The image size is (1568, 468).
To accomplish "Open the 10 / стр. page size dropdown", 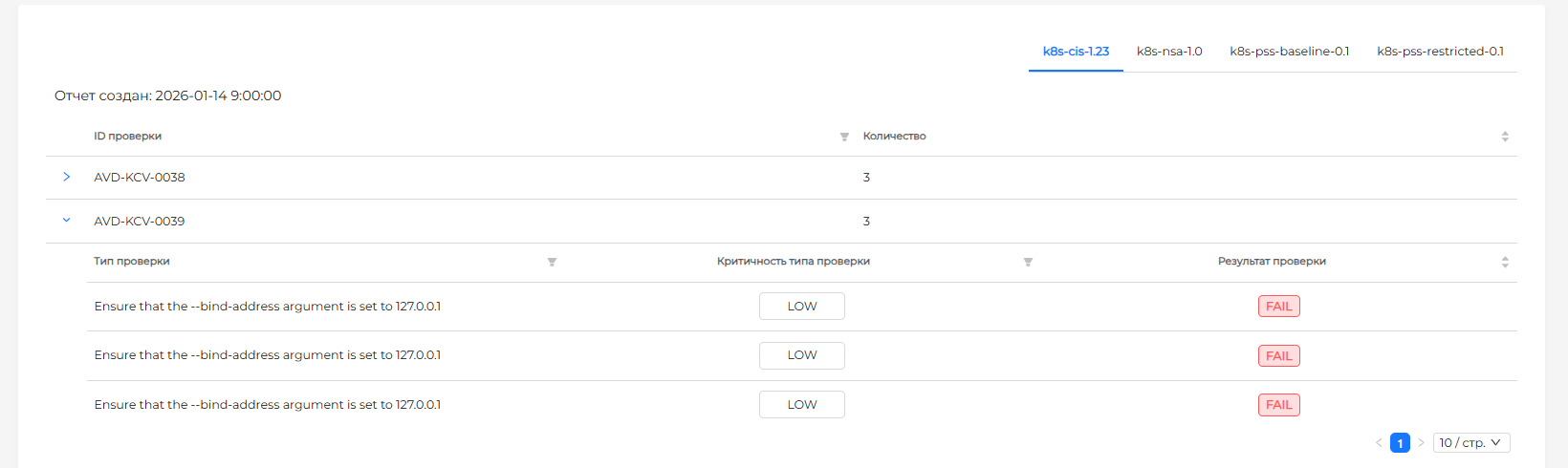I will (x=1470, y=443).
